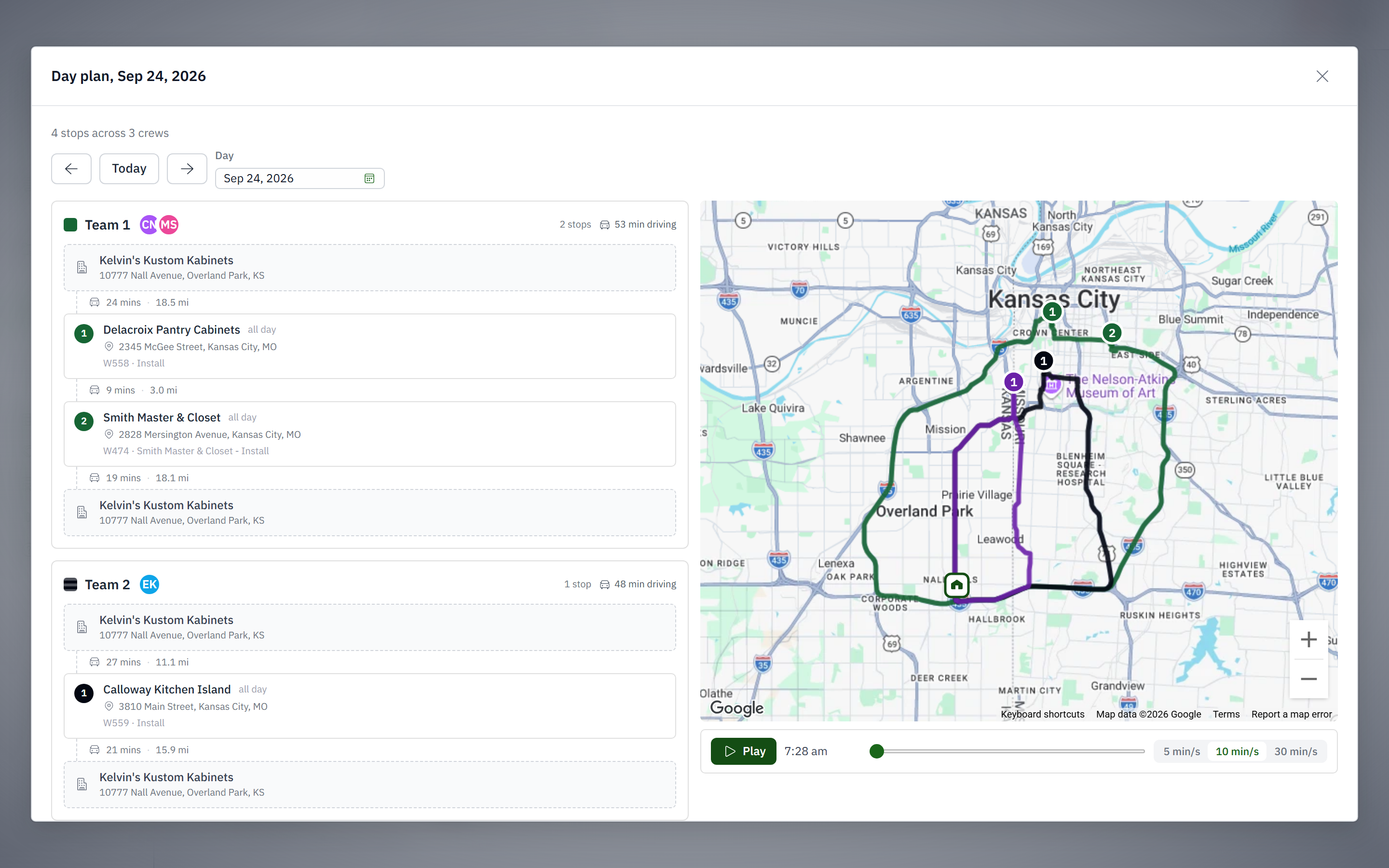Open the Calloway Kitchen Island stop card

369,706
